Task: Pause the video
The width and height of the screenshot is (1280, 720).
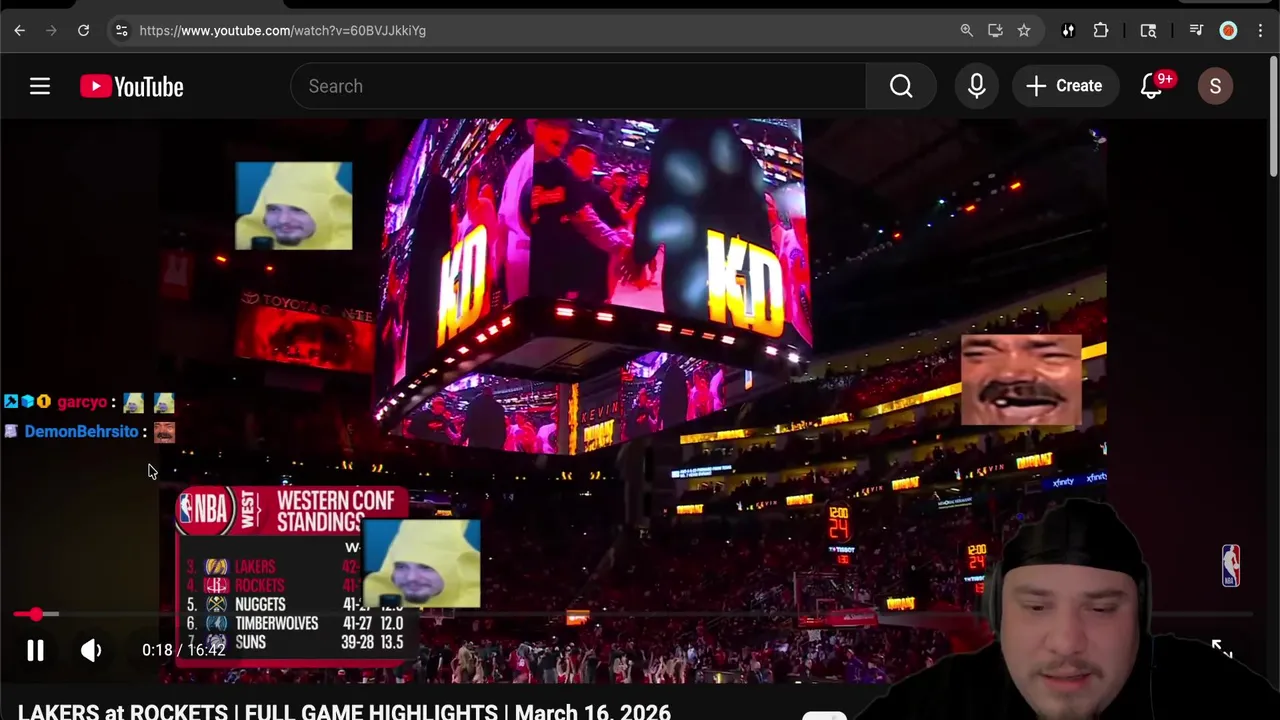Action: (x=35, y=651)
